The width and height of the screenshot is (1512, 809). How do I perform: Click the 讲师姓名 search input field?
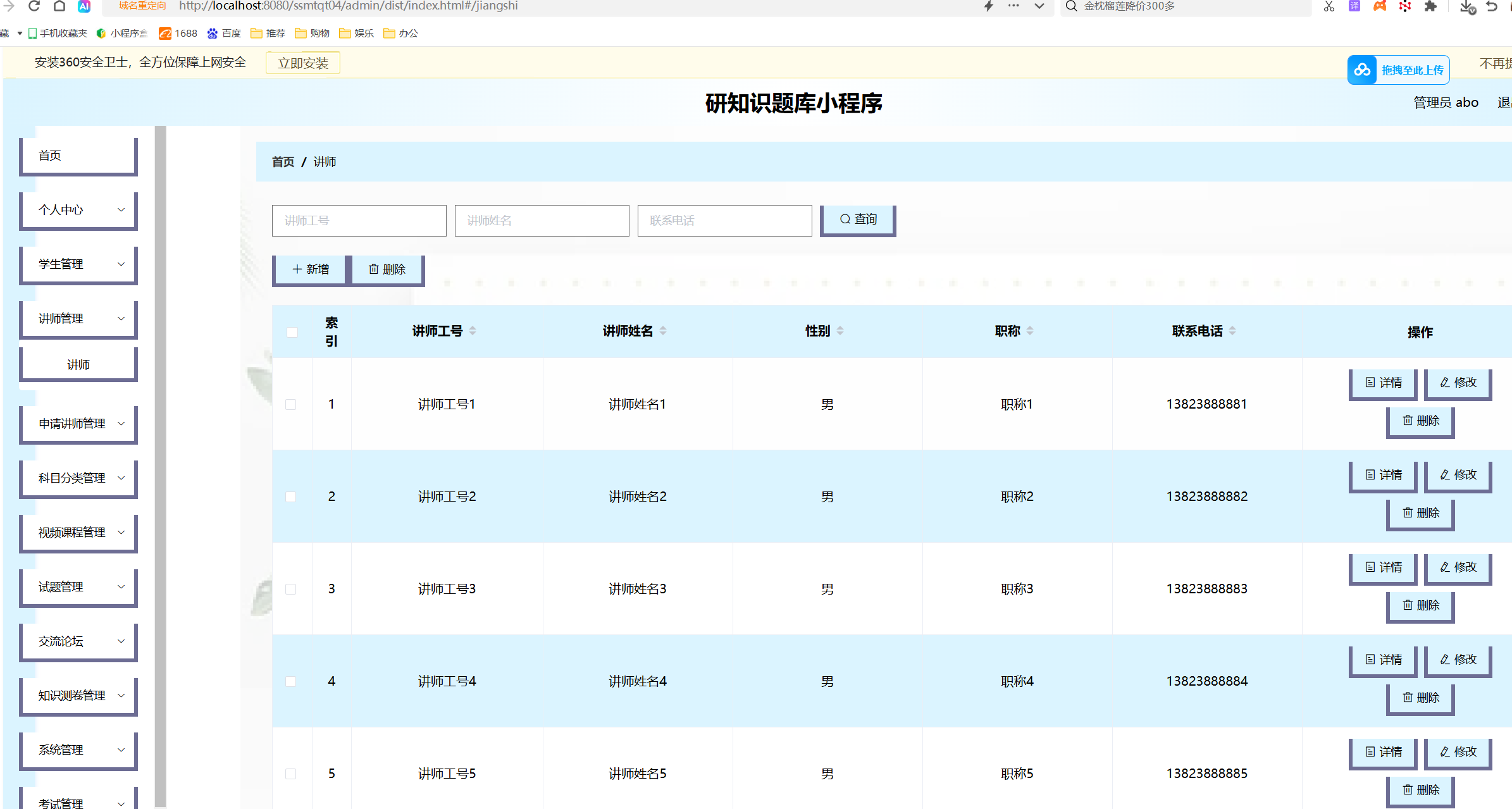pyautogui.click(x=542, y=221)
